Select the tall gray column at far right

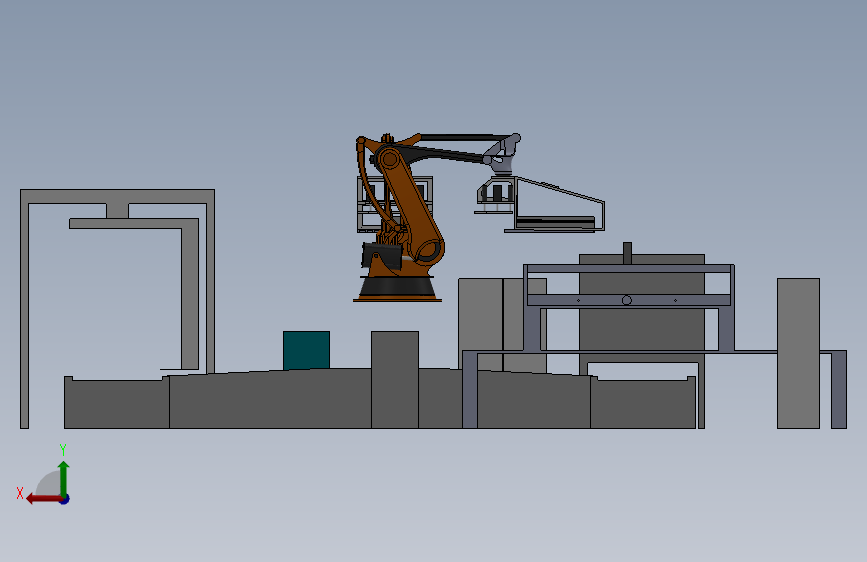pyautogui.click(x=798, y=353)
